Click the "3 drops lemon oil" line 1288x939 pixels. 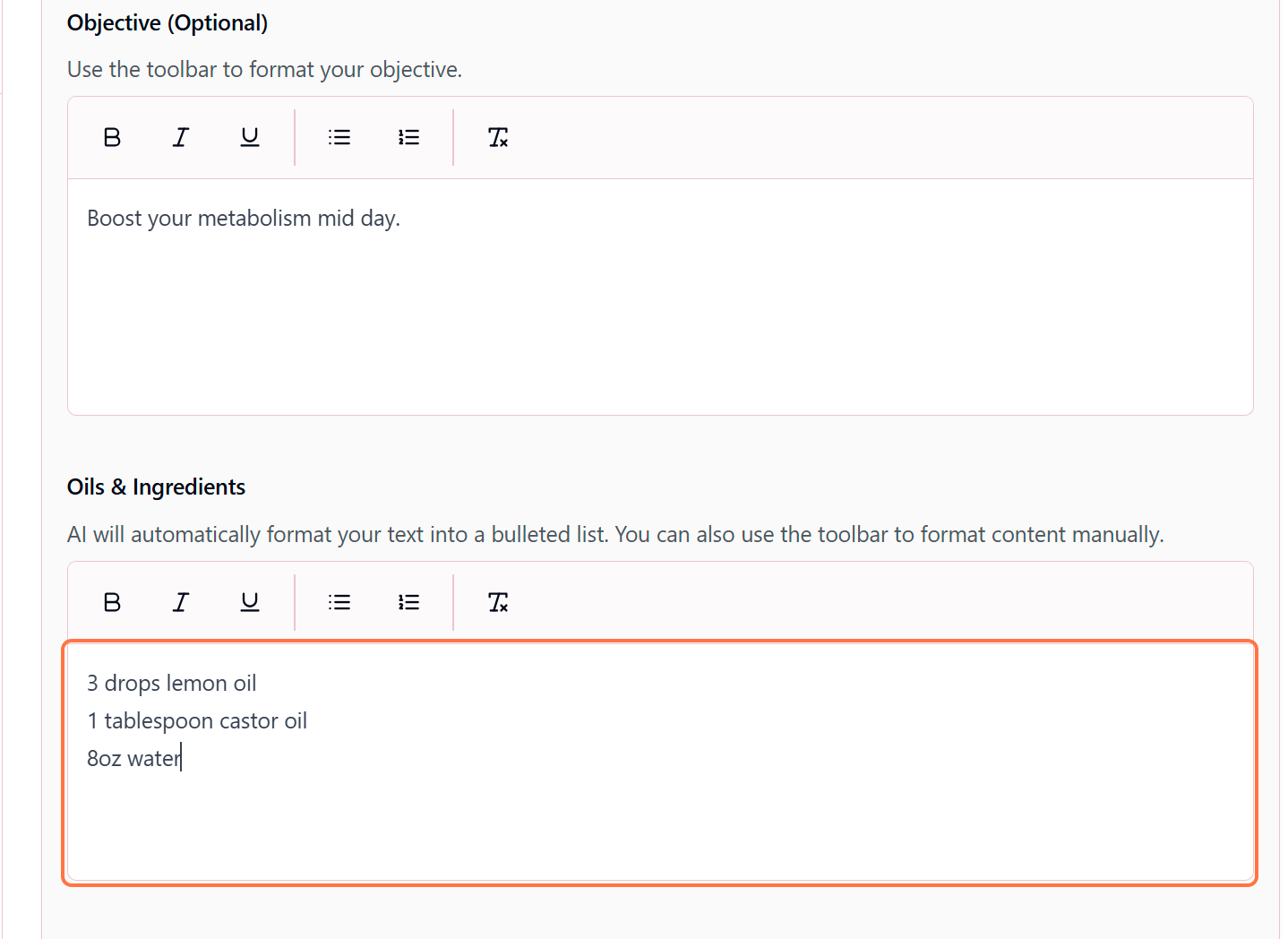(172, 684)
